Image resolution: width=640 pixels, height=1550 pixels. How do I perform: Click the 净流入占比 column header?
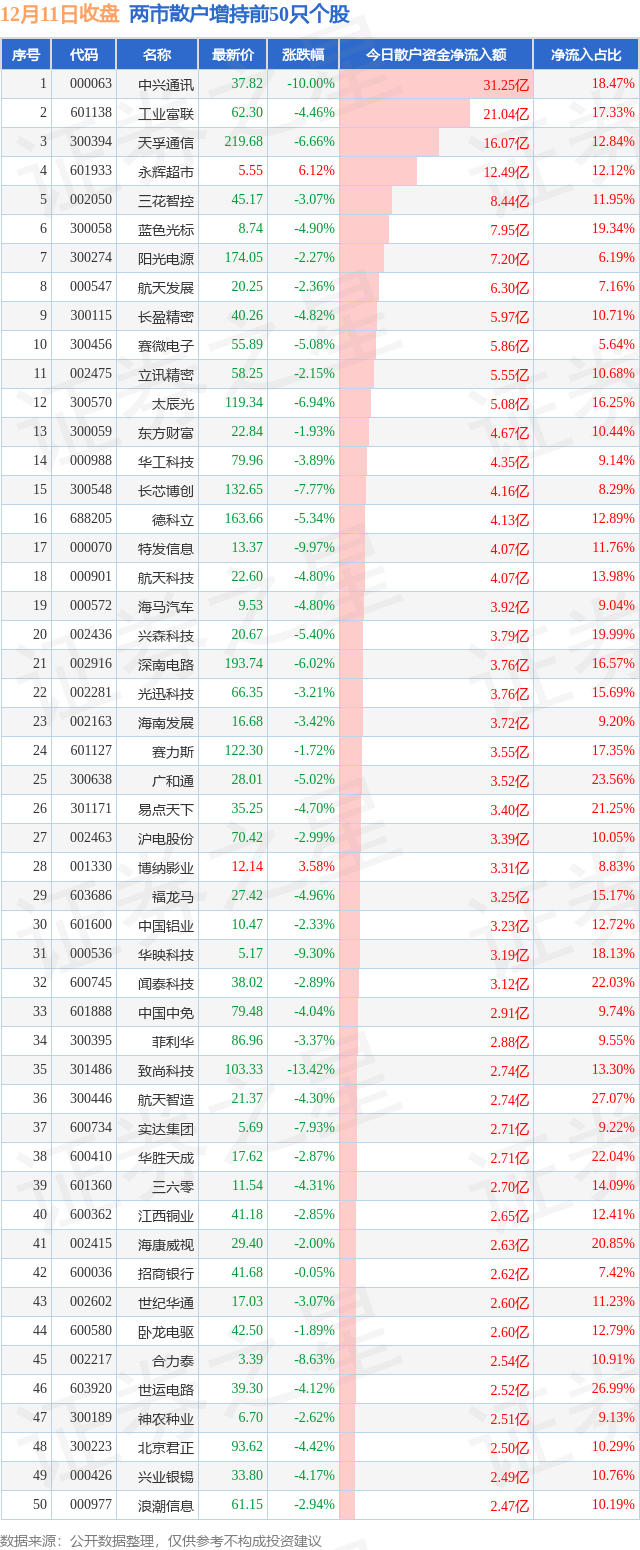click(x=586, y=54)
